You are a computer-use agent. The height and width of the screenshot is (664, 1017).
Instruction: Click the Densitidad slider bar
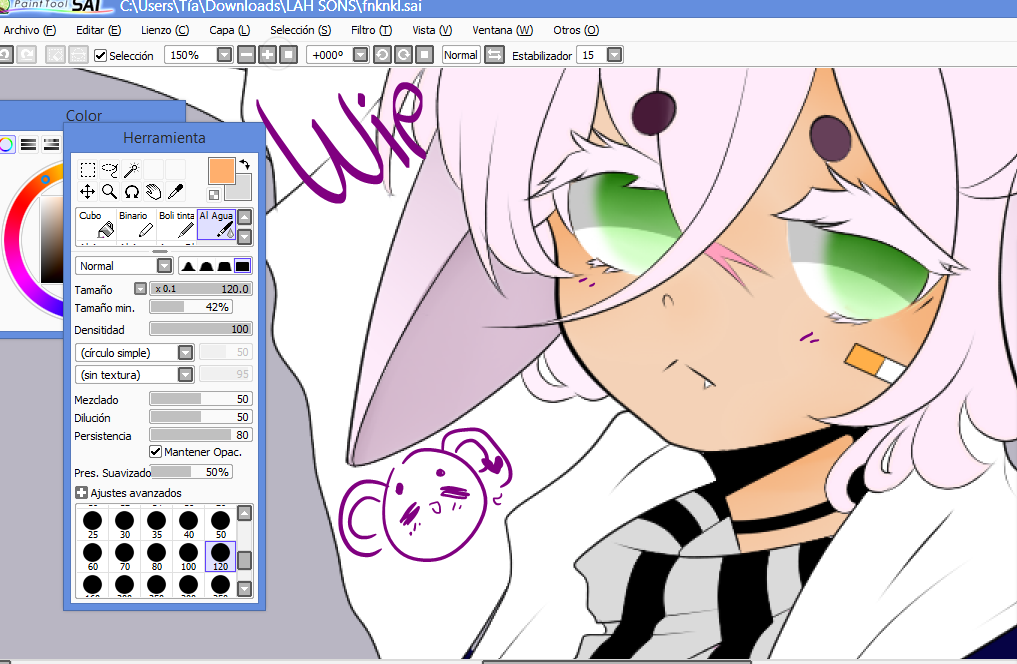click(x=200, y=329)
